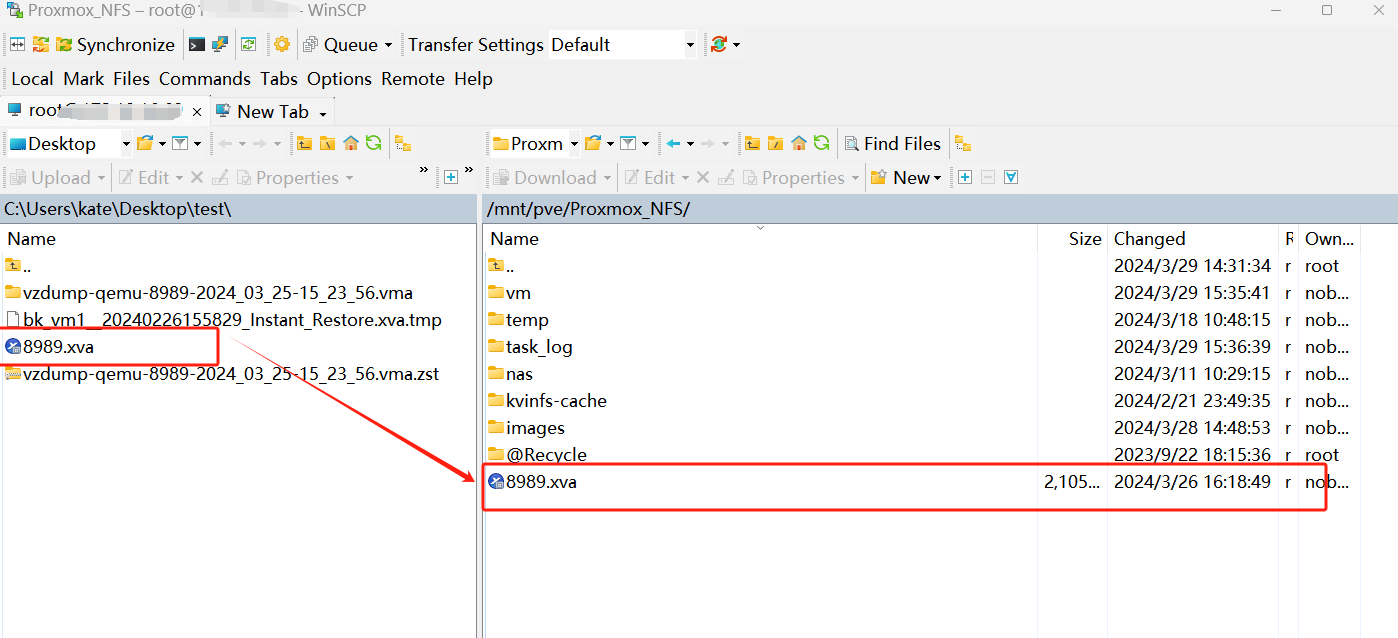Screen dimensions: 1398x638
Task: Open the Commands menu
Action: coord(205,79)
